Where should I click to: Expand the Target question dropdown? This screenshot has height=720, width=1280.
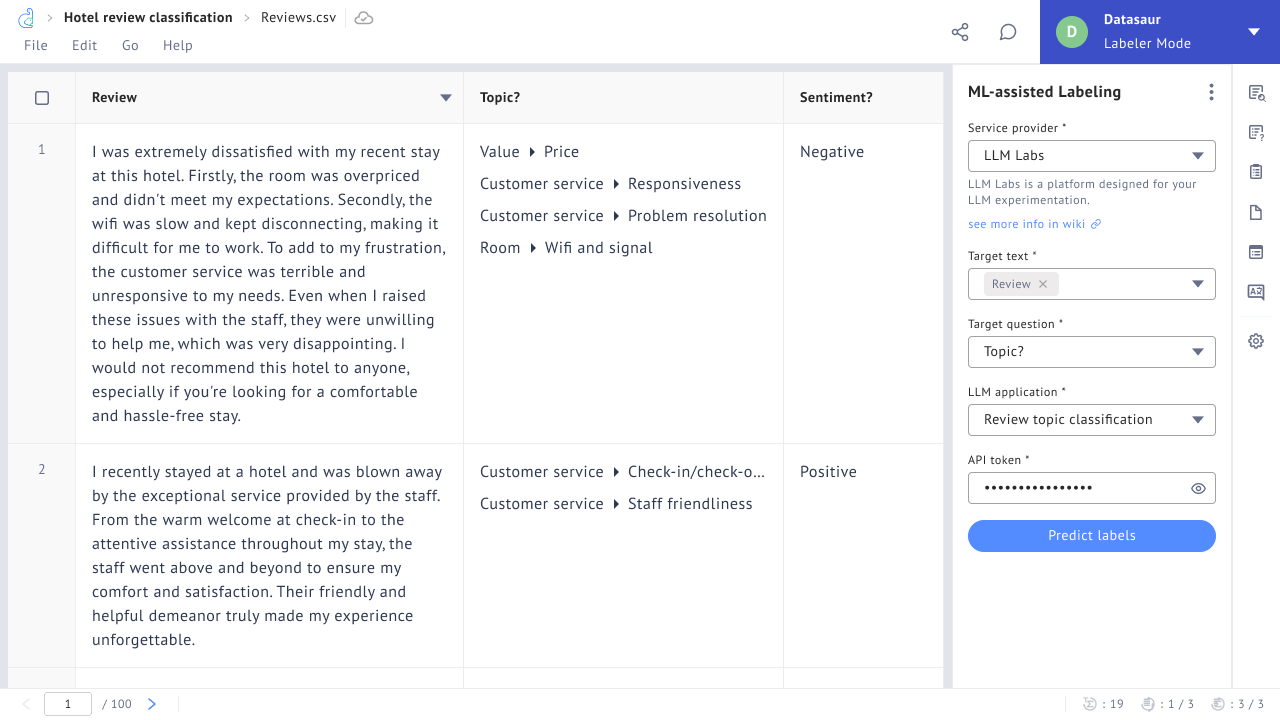click(1091, 352)
